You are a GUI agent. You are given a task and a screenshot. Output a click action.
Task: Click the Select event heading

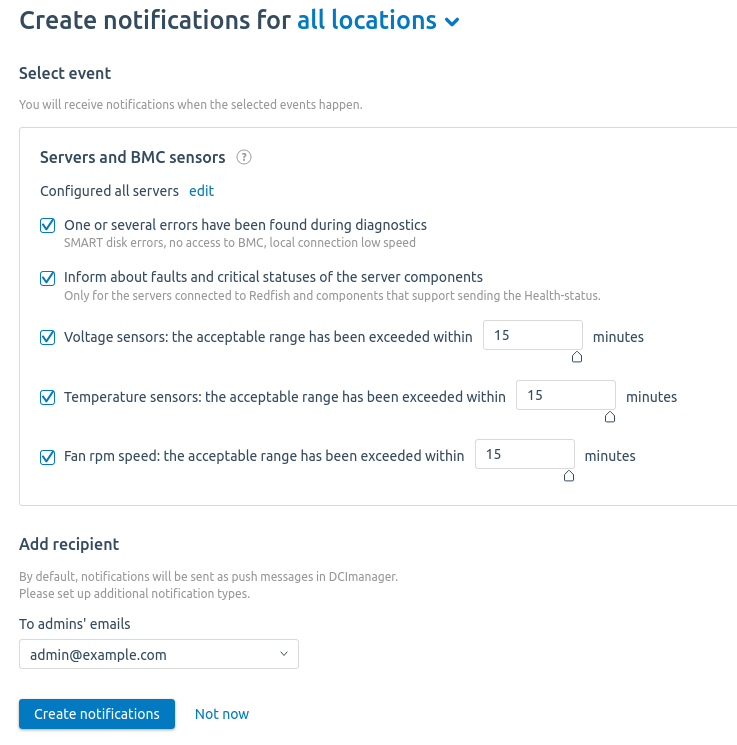pos(65,73)
